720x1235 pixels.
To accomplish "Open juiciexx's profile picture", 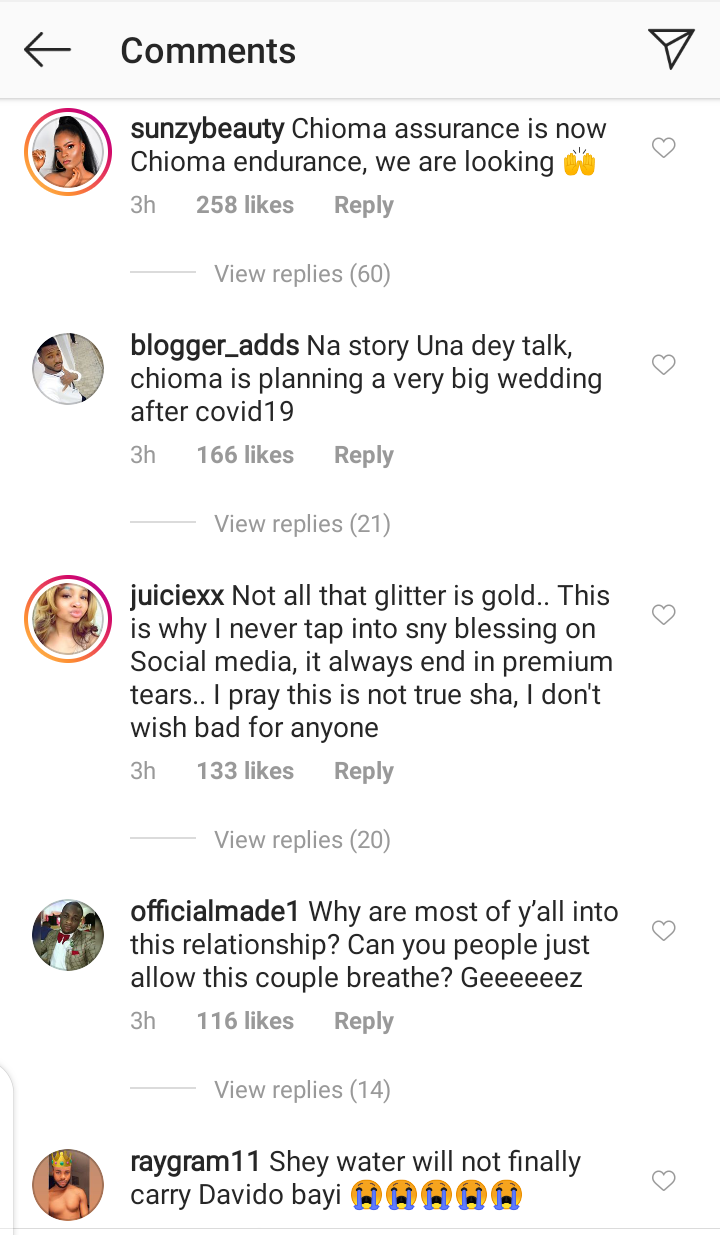I will point(68,619).
